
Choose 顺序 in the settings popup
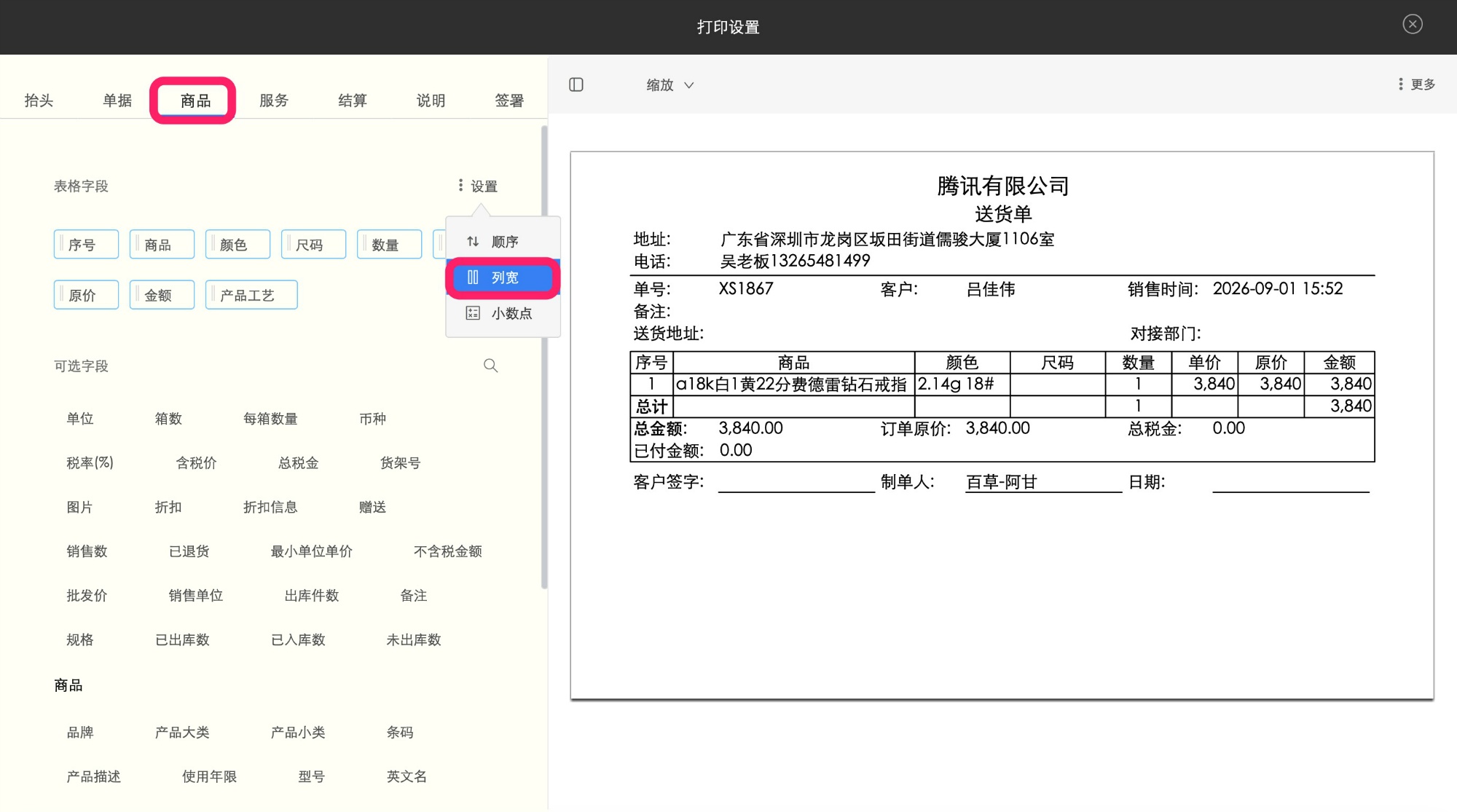tap(503, 242)
